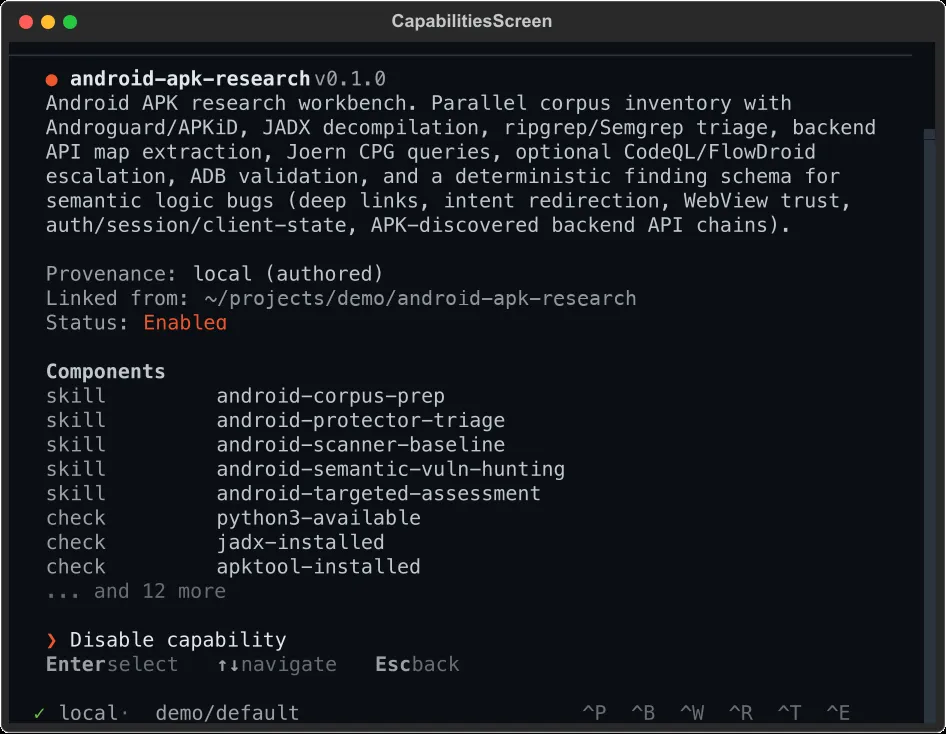Minimize the window with yellow button
Image resolution: width=946 pixels, height=734 pixels.
pyautogui.click(x=48, y=22)
